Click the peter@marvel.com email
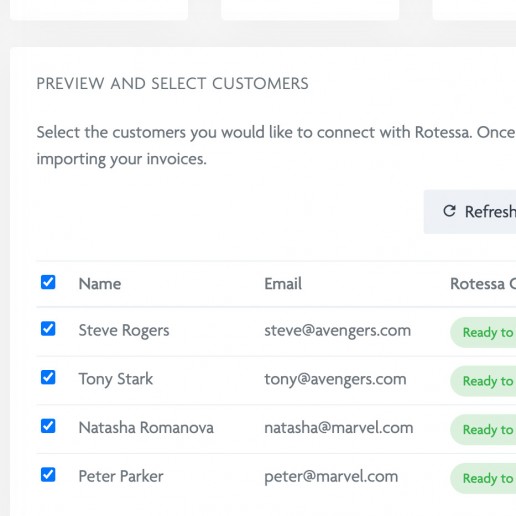516x516 pixels. pyautogui.click(x=331, y=477)
